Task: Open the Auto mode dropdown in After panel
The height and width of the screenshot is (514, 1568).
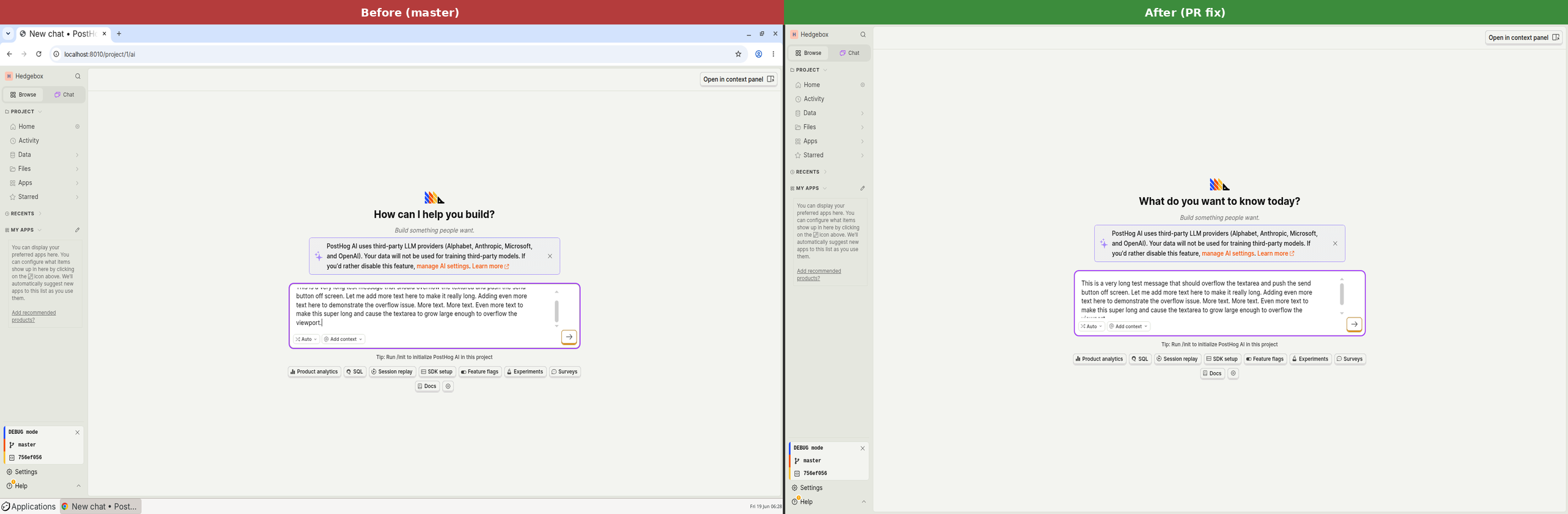Action: [x=1092, y=327]
